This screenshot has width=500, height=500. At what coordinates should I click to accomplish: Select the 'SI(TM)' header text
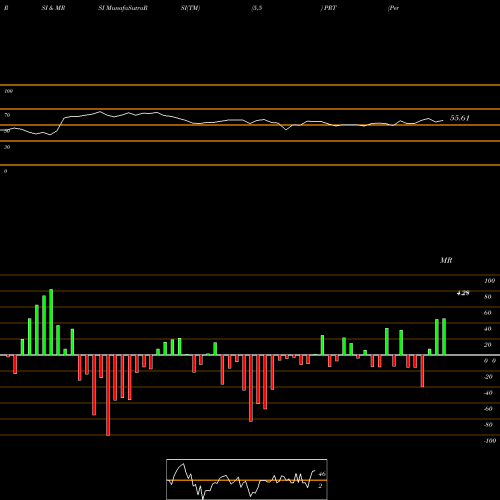[x=190, y=8]
